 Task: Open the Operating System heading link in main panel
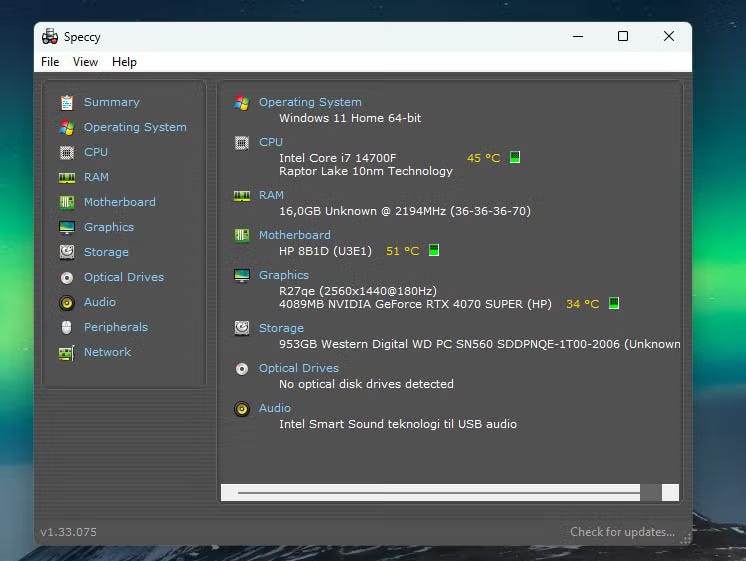[x=310, y=102]
